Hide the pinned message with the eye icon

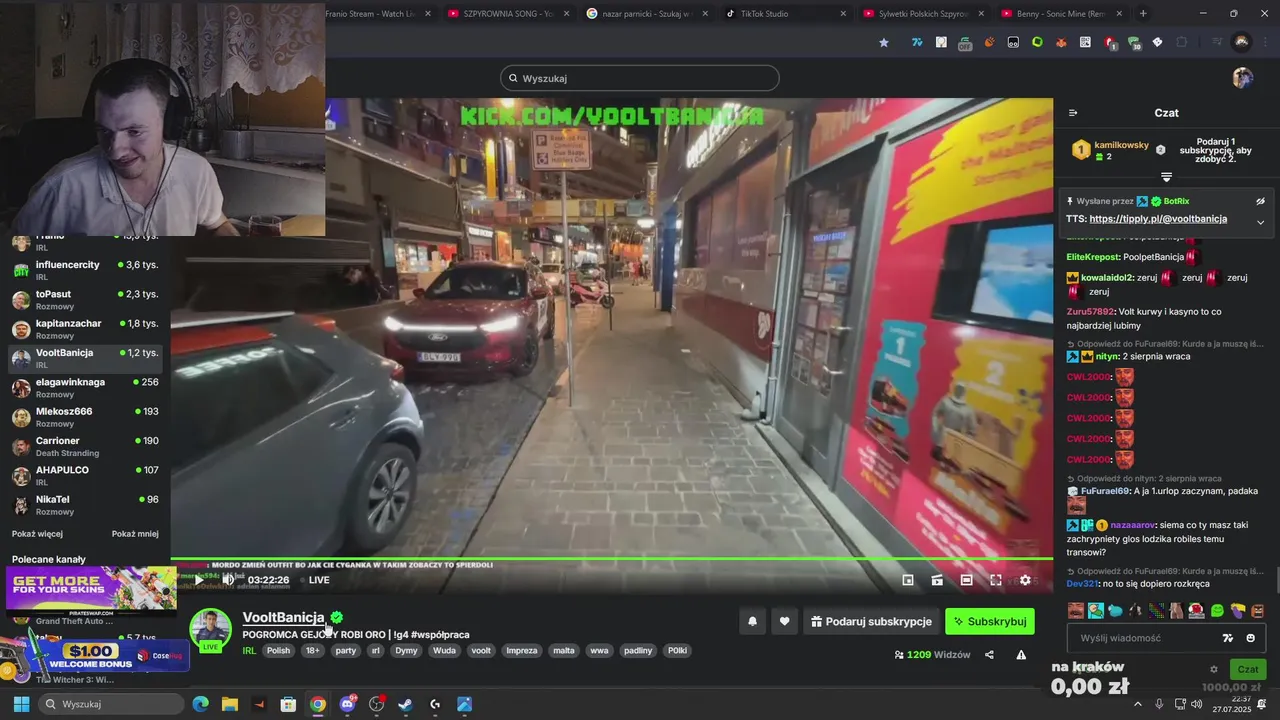1261,201
